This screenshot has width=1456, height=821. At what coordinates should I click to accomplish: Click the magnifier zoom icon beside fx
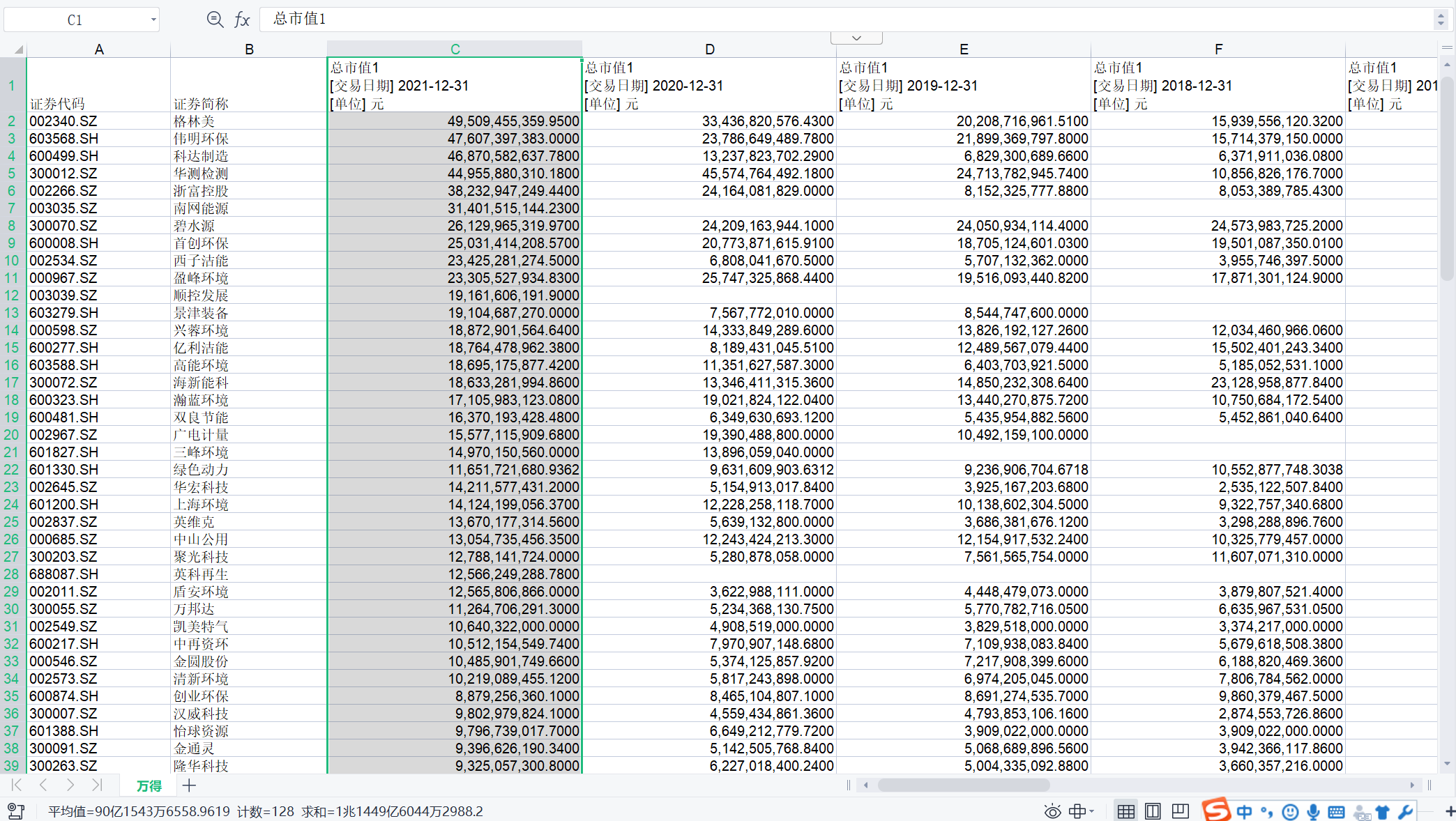[x=215, y=20]
